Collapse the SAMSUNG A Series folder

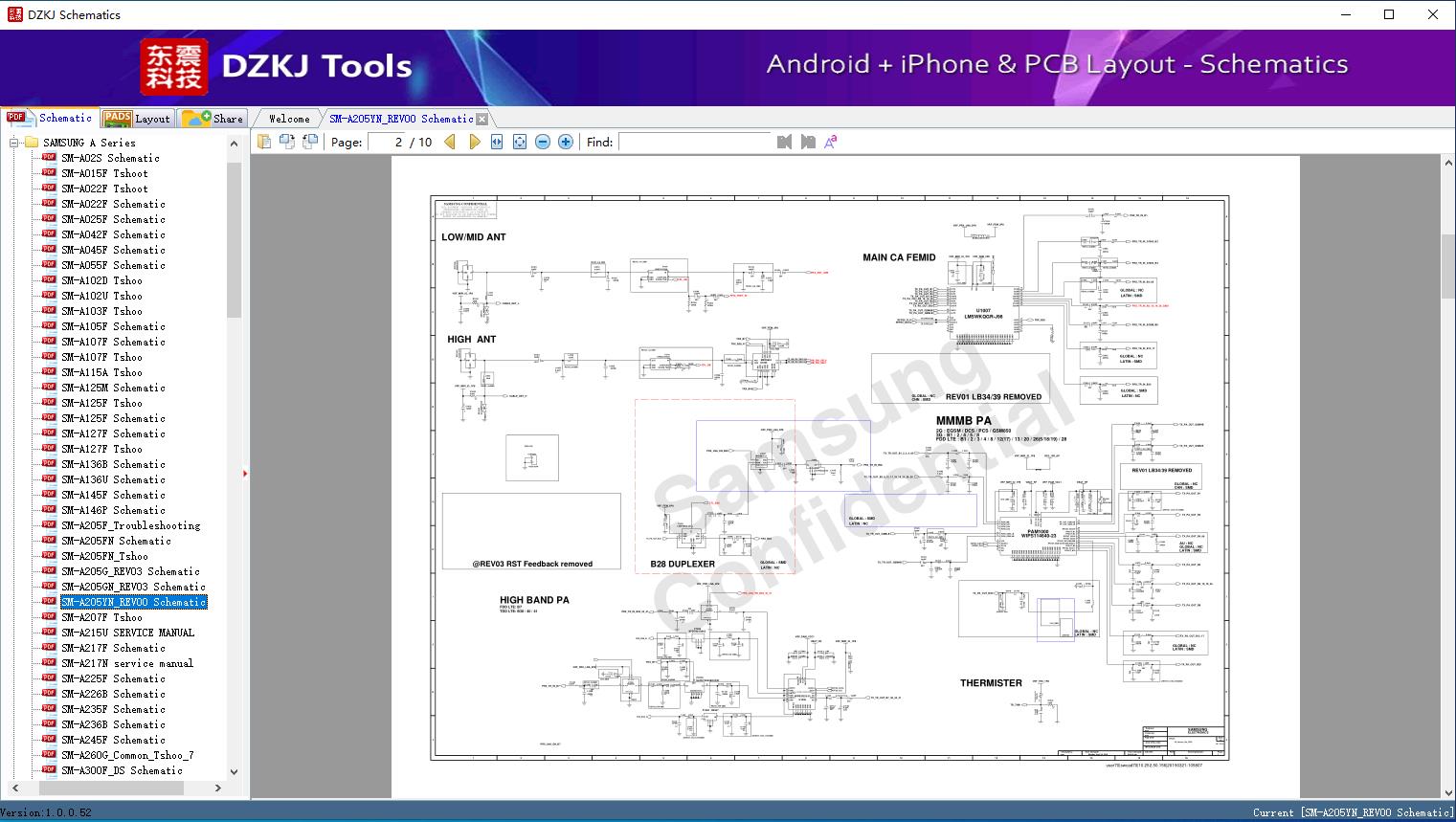14,143
